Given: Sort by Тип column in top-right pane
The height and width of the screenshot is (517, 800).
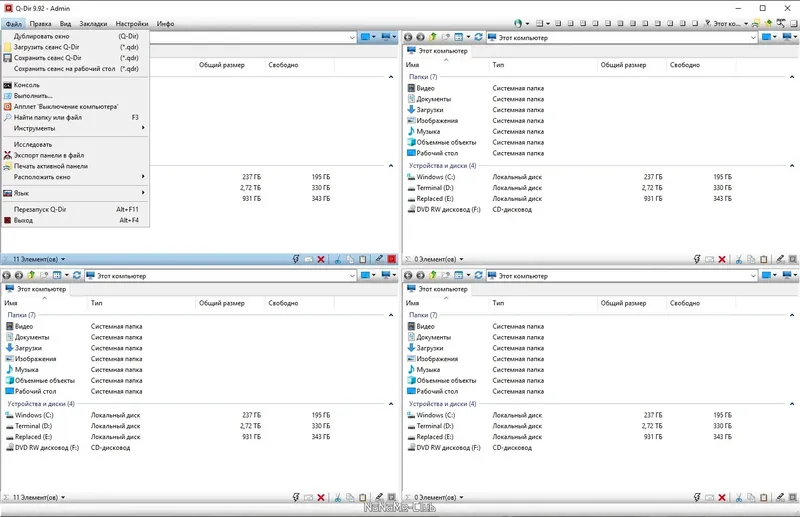Looking at the screenshot, I should pyautogui.click(x=543, y=65).
